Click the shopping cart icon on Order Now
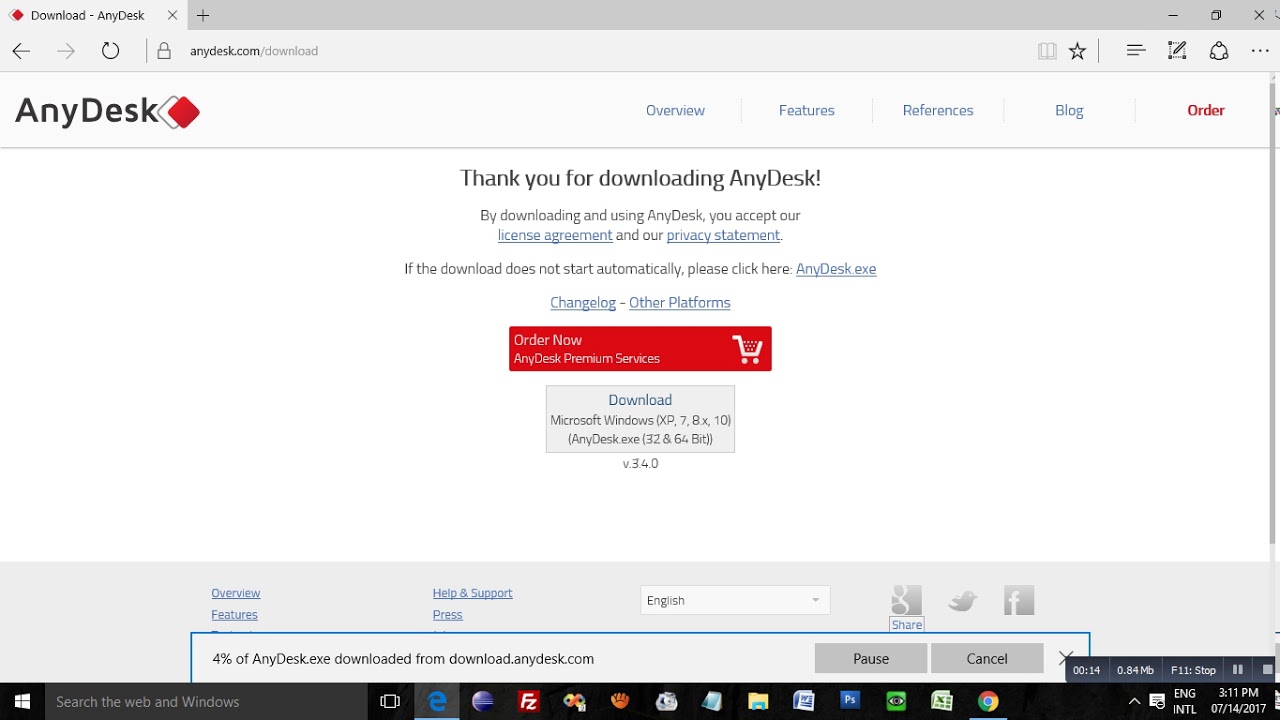 747,349
